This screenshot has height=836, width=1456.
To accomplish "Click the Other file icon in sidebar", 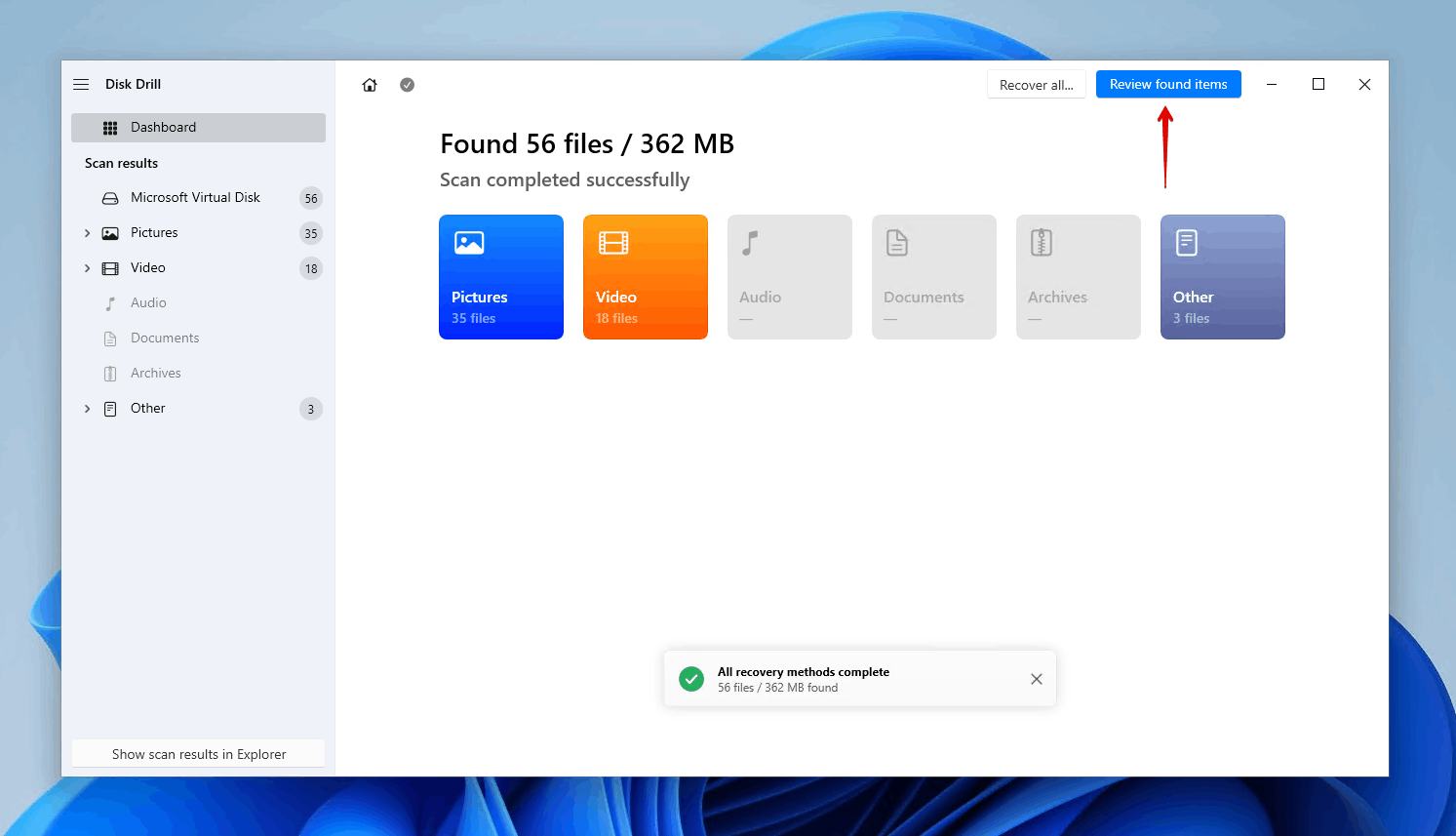I will coord(110,409).
